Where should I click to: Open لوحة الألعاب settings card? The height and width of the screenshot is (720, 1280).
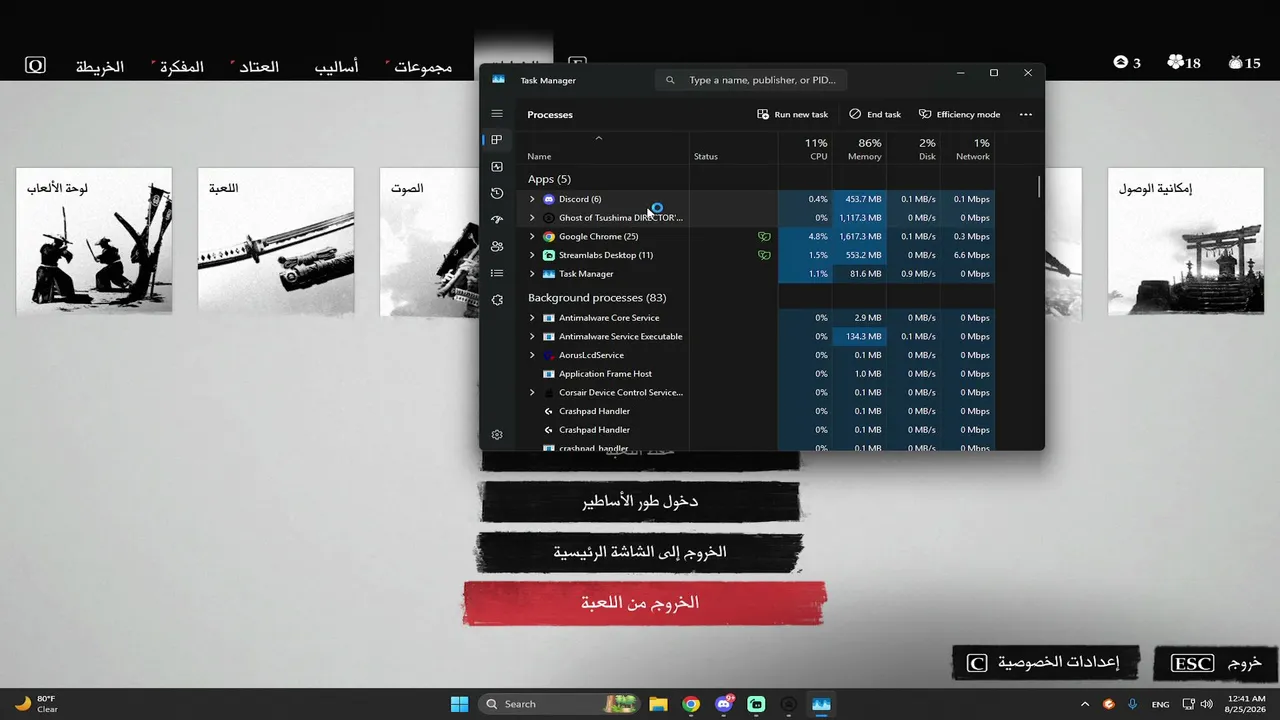coord(94,241)
